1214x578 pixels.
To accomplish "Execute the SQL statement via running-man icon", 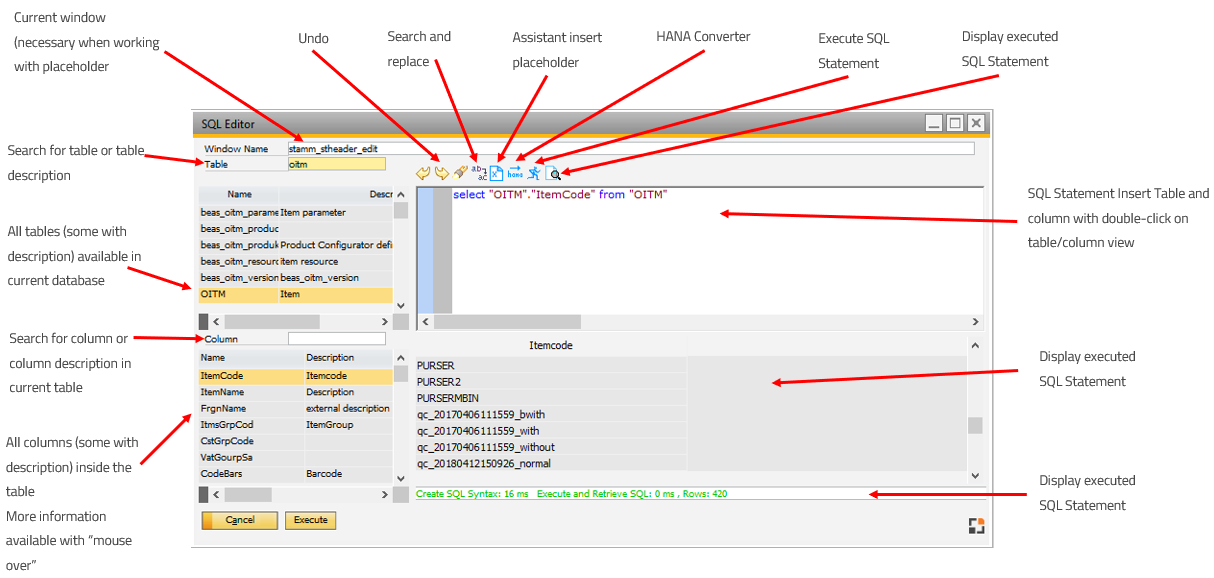I will pyautogui.click(x=534, y=171).
